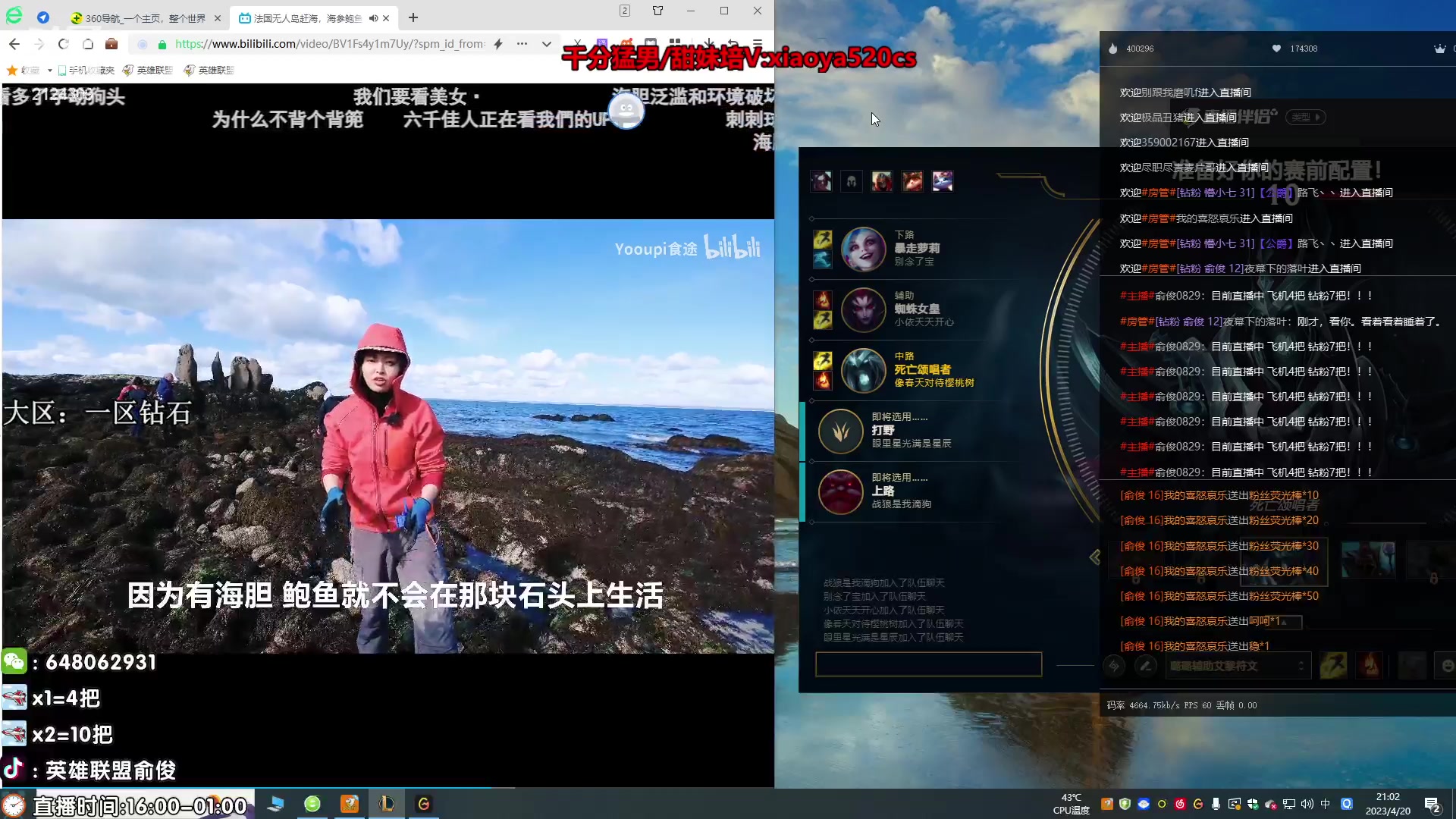
Task: Open the browser main hamburger menu
Action: (757, 44)
